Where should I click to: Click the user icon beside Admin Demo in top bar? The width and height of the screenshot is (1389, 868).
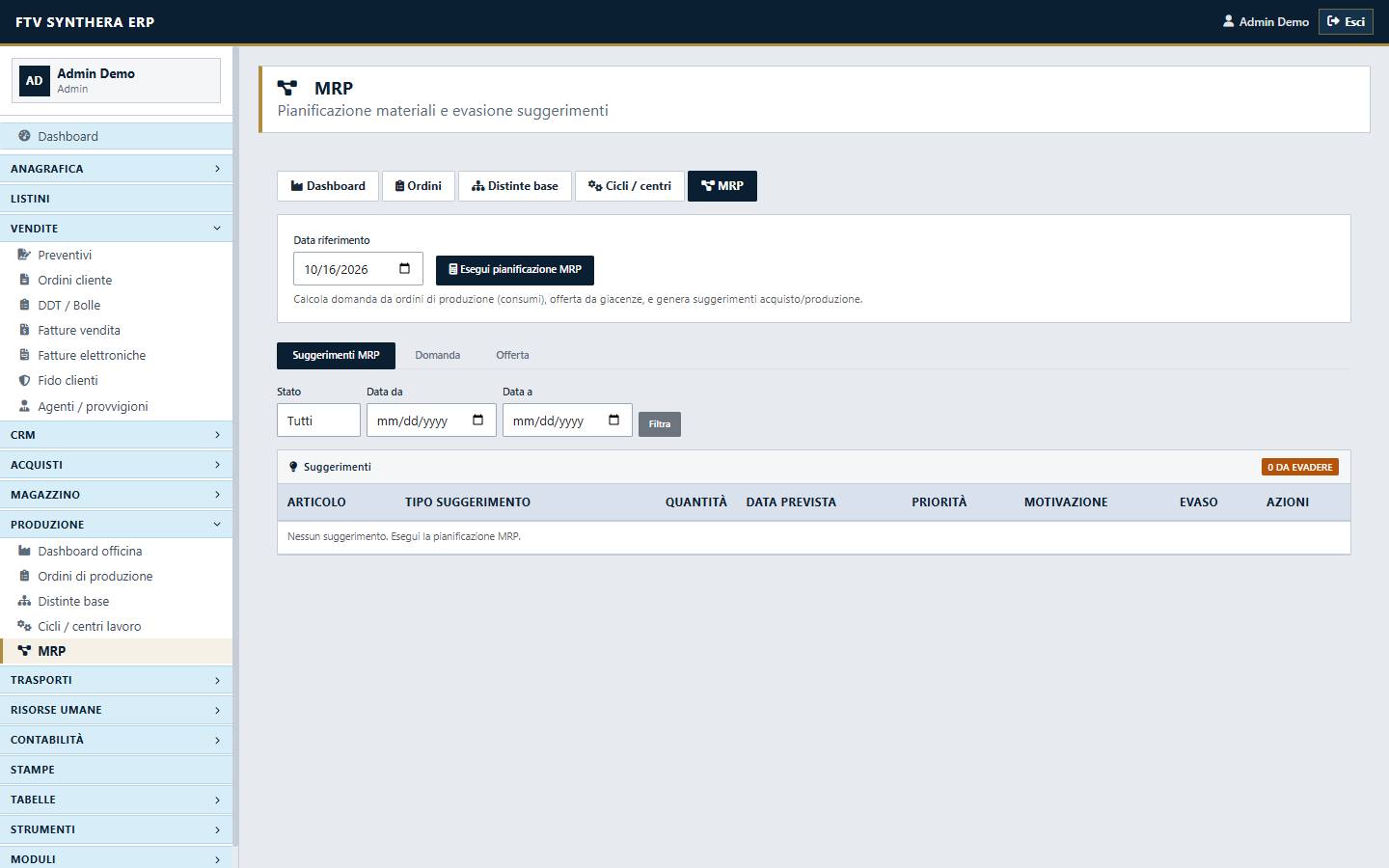point(1228,21)
